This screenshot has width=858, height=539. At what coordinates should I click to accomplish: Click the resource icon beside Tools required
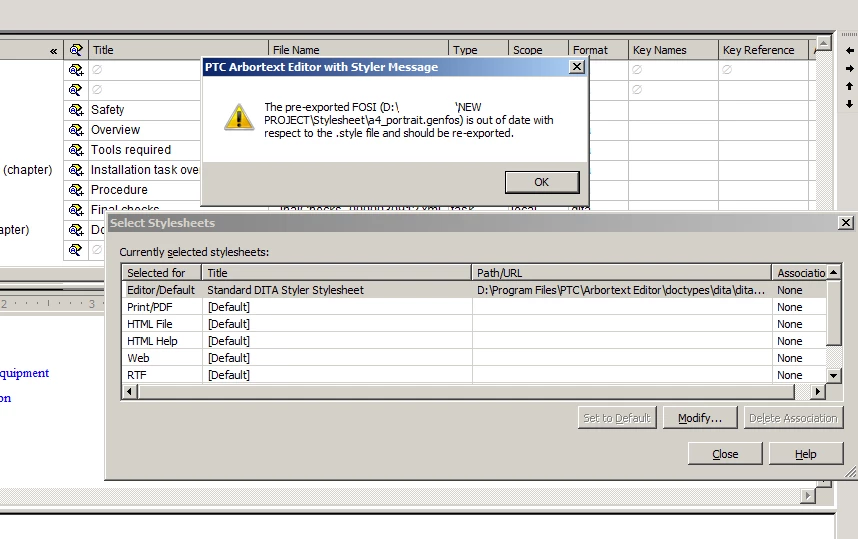click(76, 150)
